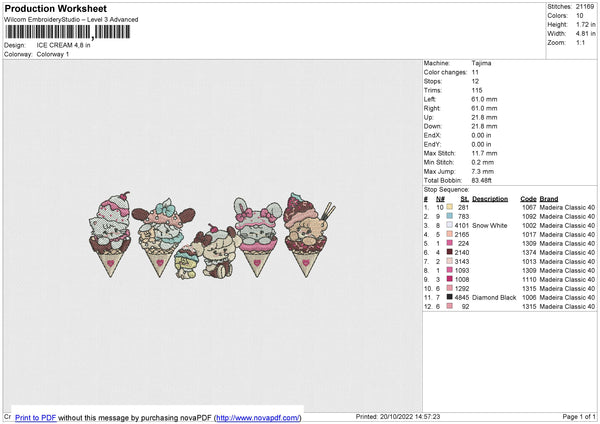Viewport: 600px width, 424px height.
Task: Select the Min Stitch value "0.2 mm"
Action: pos(483,162)
